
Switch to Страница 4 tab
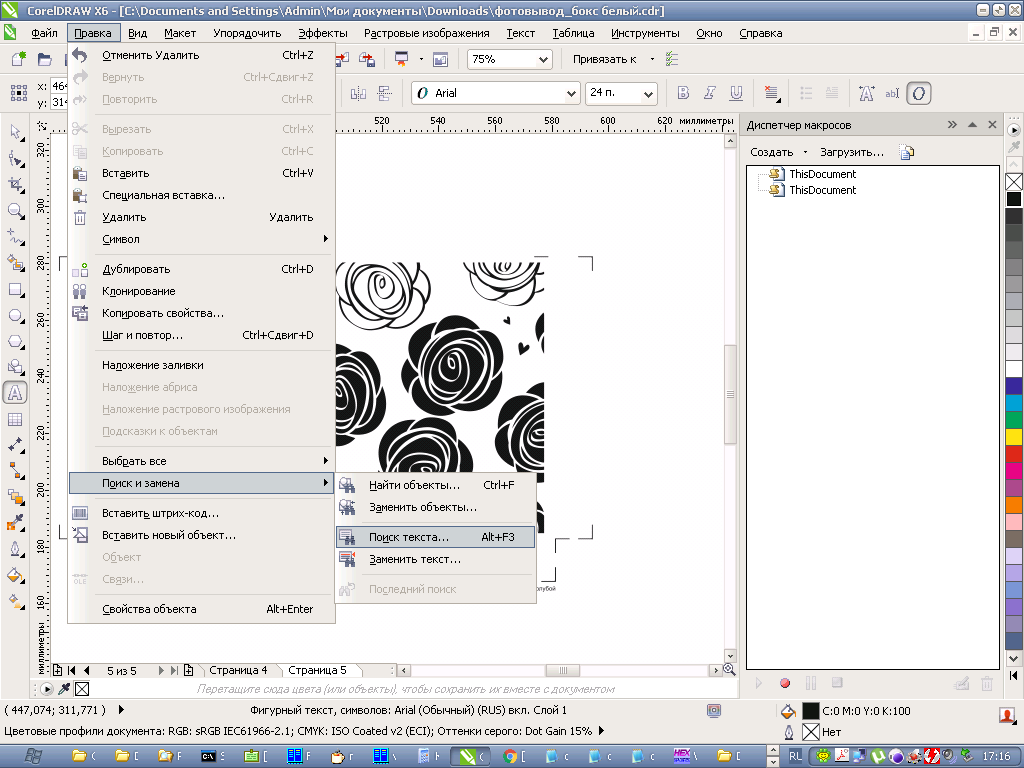coord(238,670)
